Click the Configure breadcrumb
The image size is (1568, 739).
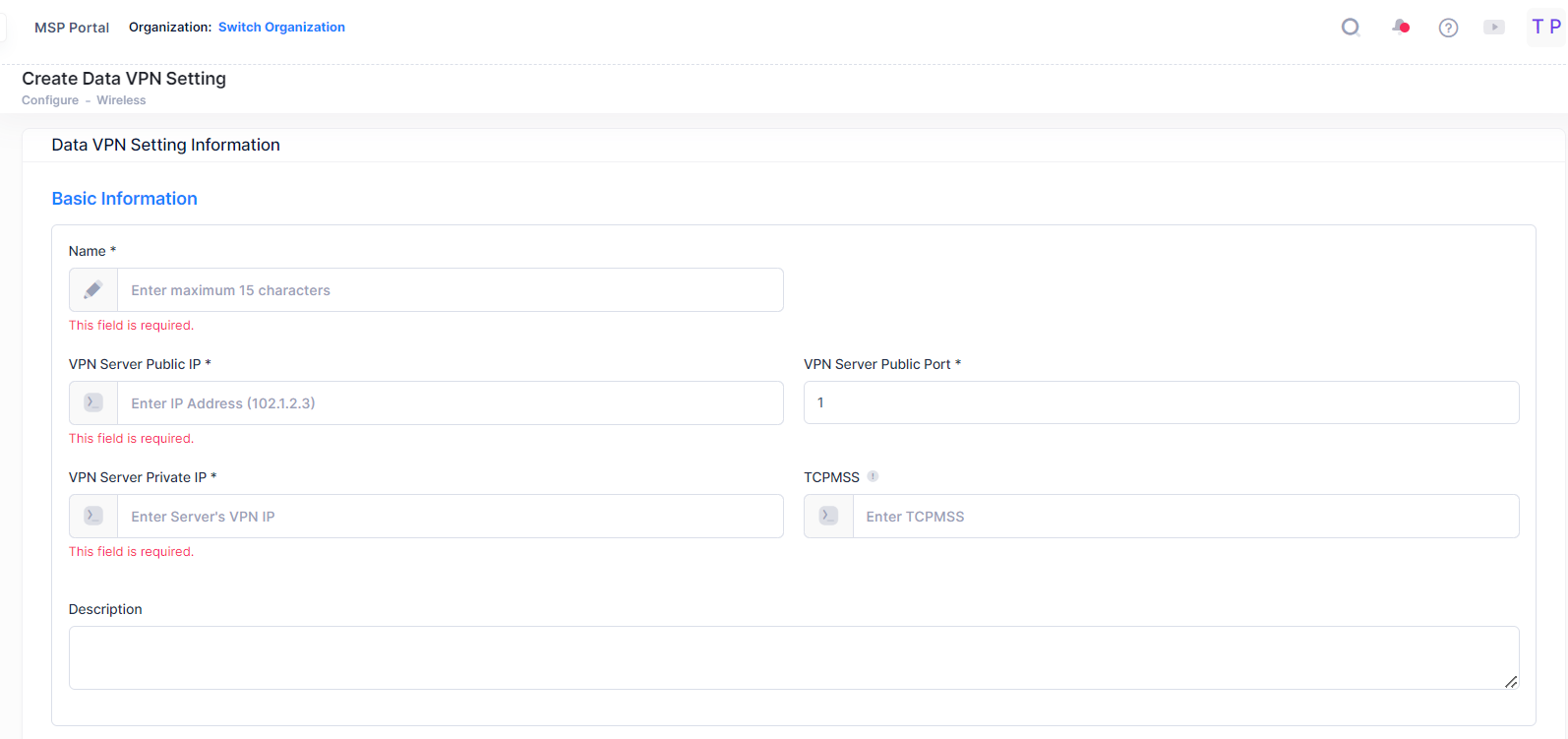(50, 100)
